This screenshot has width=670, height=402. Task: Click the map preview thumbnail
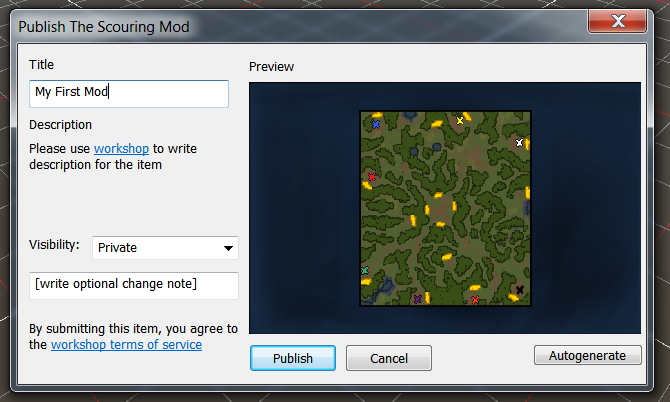point(445,208)
